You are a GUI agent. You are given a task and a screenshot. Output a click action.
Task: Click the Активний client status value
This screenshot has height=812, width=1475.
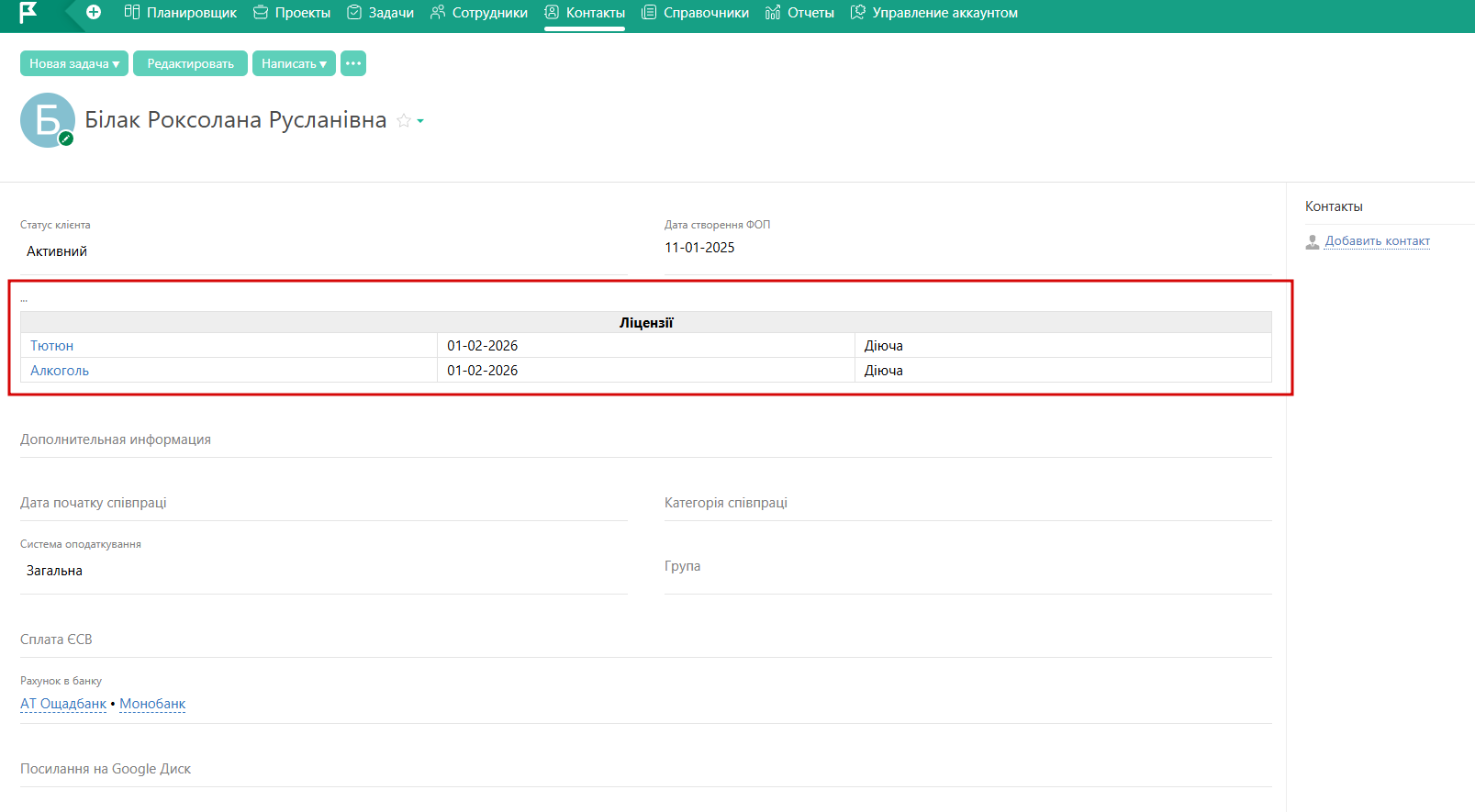pyautogui.click(x=57, y=251)
